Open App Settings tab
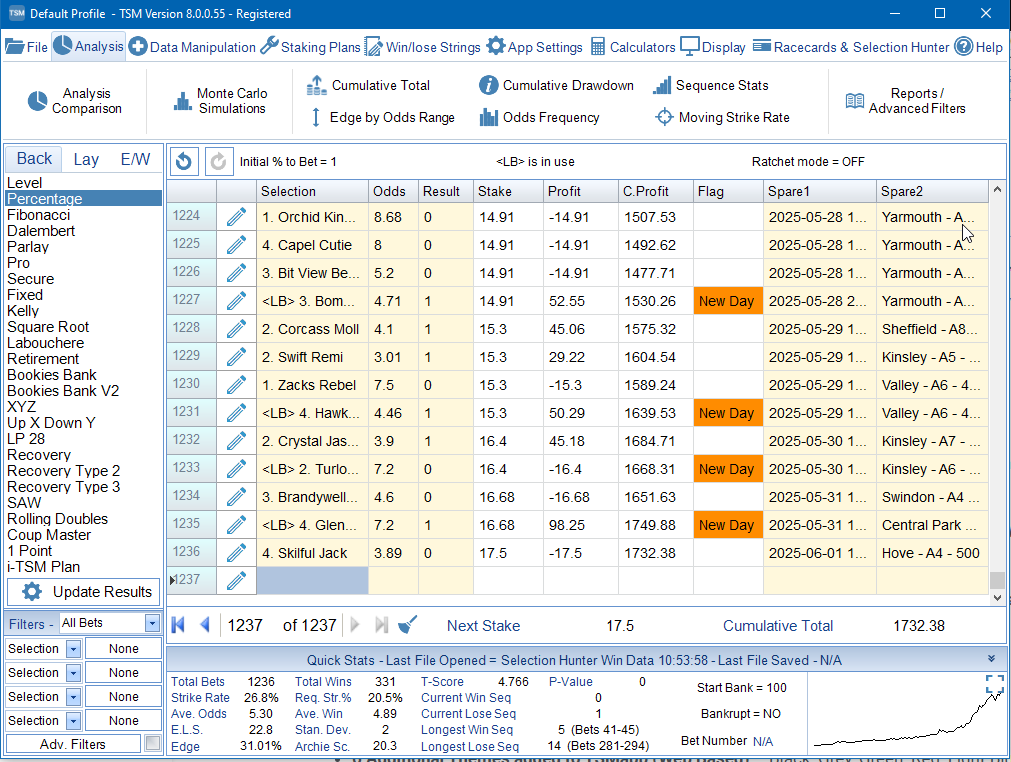Screen dimensions: 1011x762 (x=535, y=47)
